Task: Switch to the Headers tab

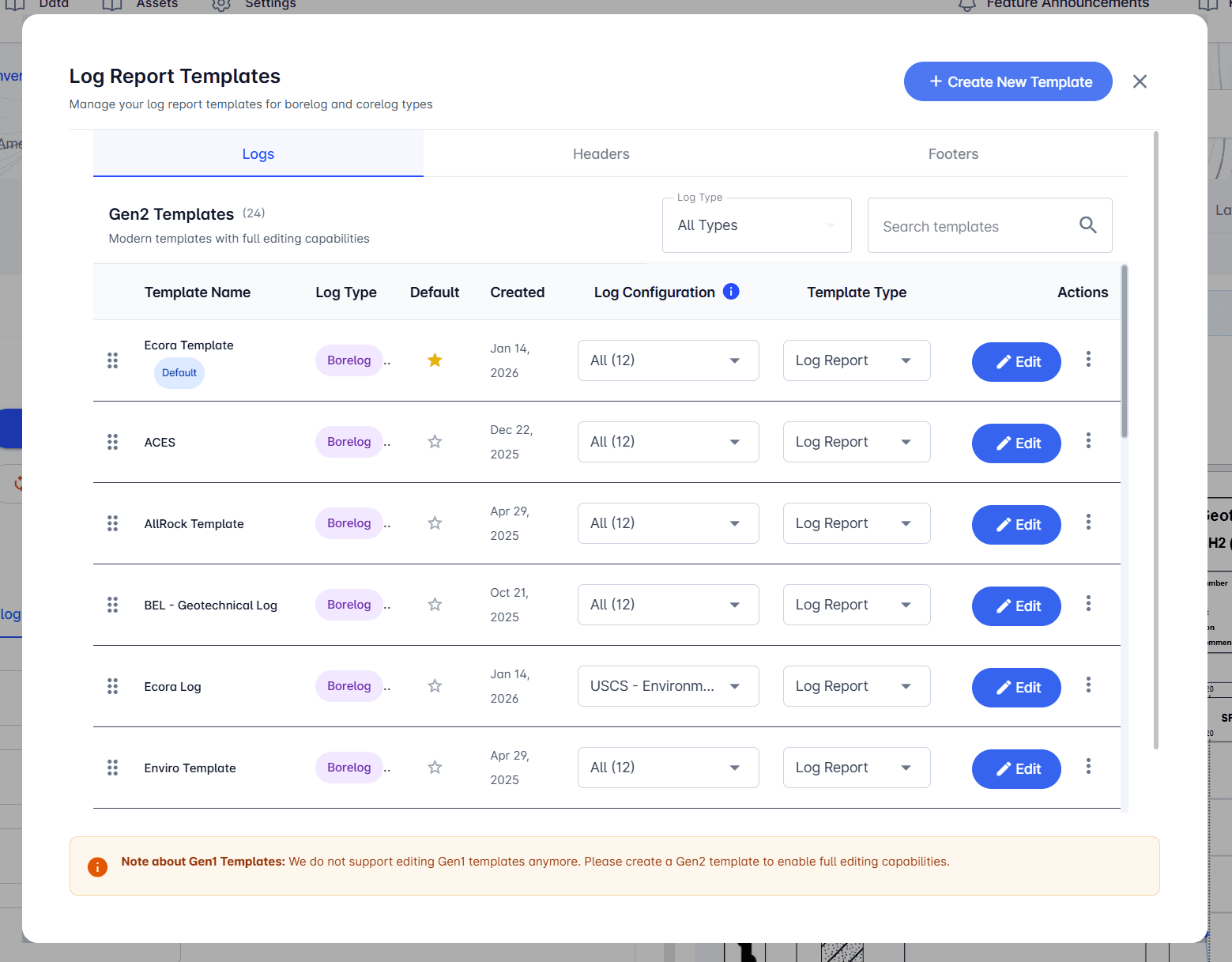Action: pyautogui.click(x=601, y=154)
